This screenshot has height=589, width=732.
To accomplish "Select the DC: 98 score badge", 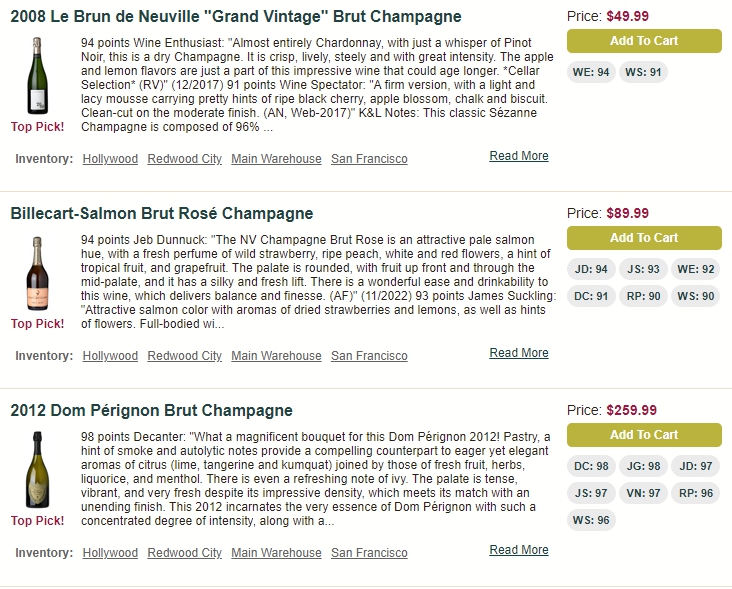I will coord(591,466).
